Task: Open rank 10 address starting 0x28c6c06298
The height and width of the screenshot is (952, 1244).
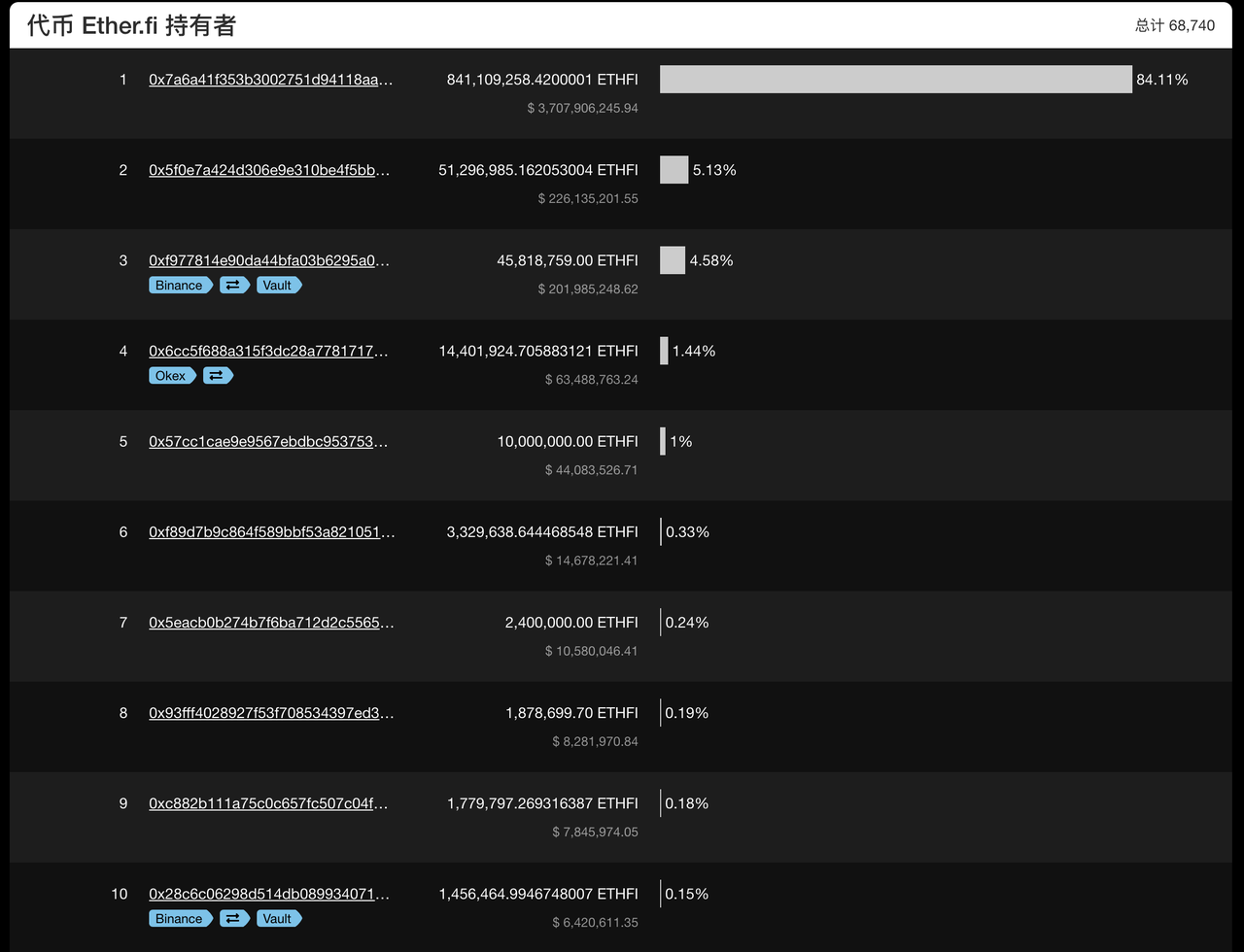Action: click(x=270, y=894)
